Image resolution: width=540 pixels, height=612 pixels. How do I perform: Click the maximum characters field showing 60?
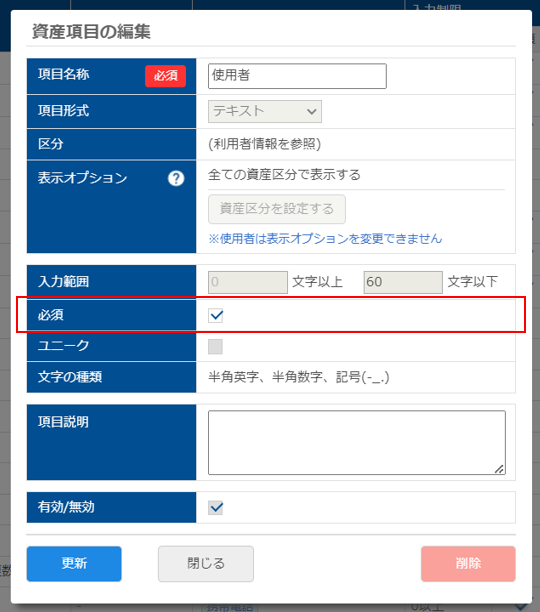point(403,282)
